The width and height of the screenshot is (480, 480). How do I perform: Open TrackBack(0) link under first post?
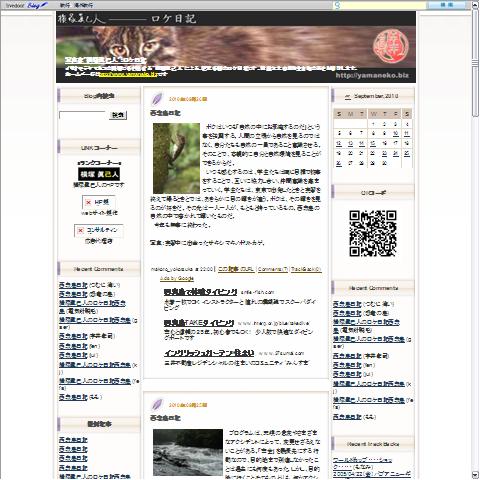tap(306, 269)
